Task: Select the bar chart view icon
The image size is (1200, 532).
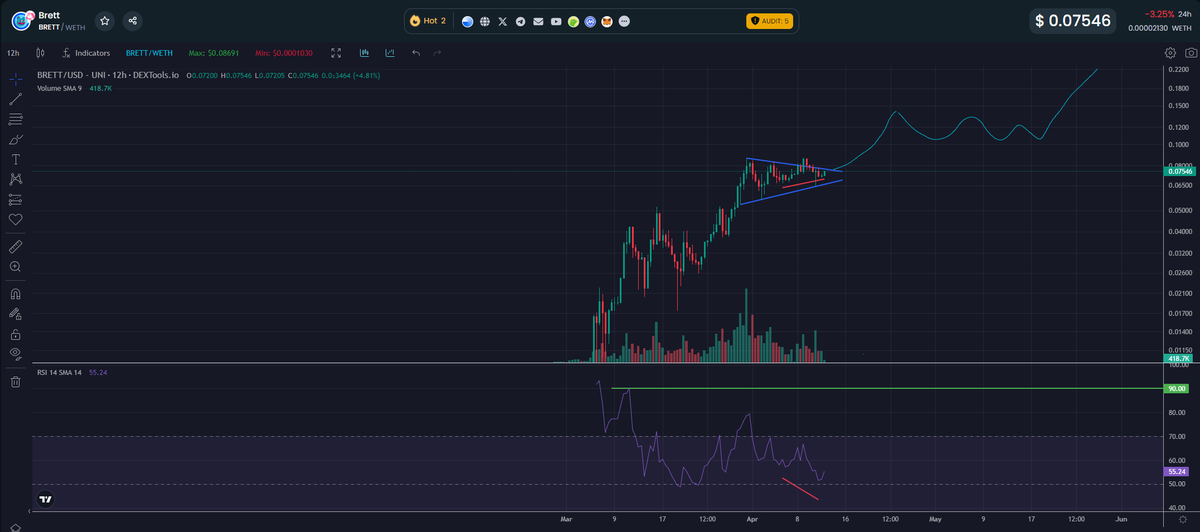Action: [364, 53]
